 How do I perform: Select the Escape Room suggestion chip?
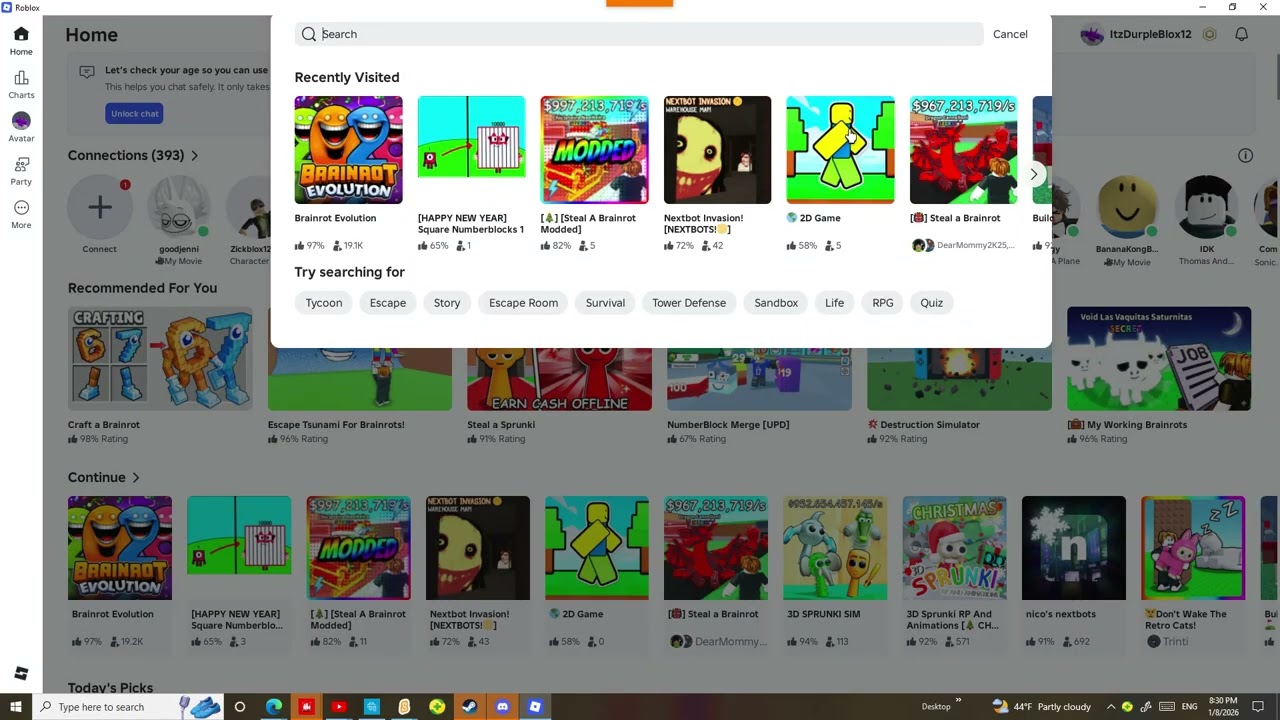(x=523, y=303)
